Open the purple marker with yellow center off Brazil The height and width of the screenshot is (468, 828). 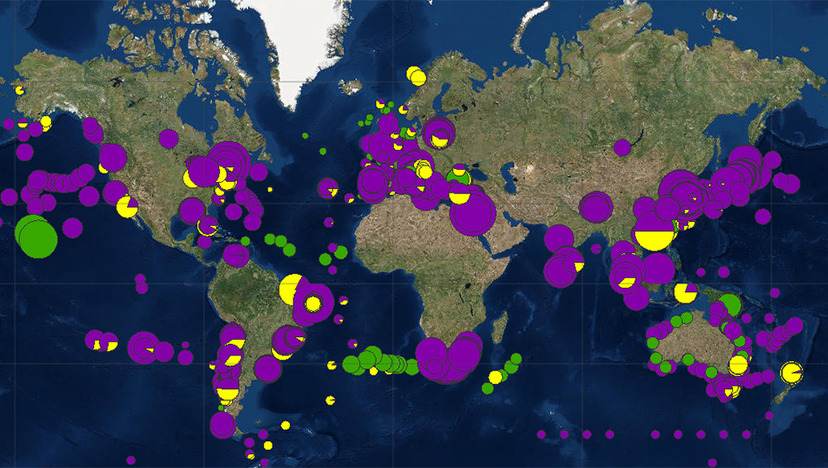coord(313,304)
